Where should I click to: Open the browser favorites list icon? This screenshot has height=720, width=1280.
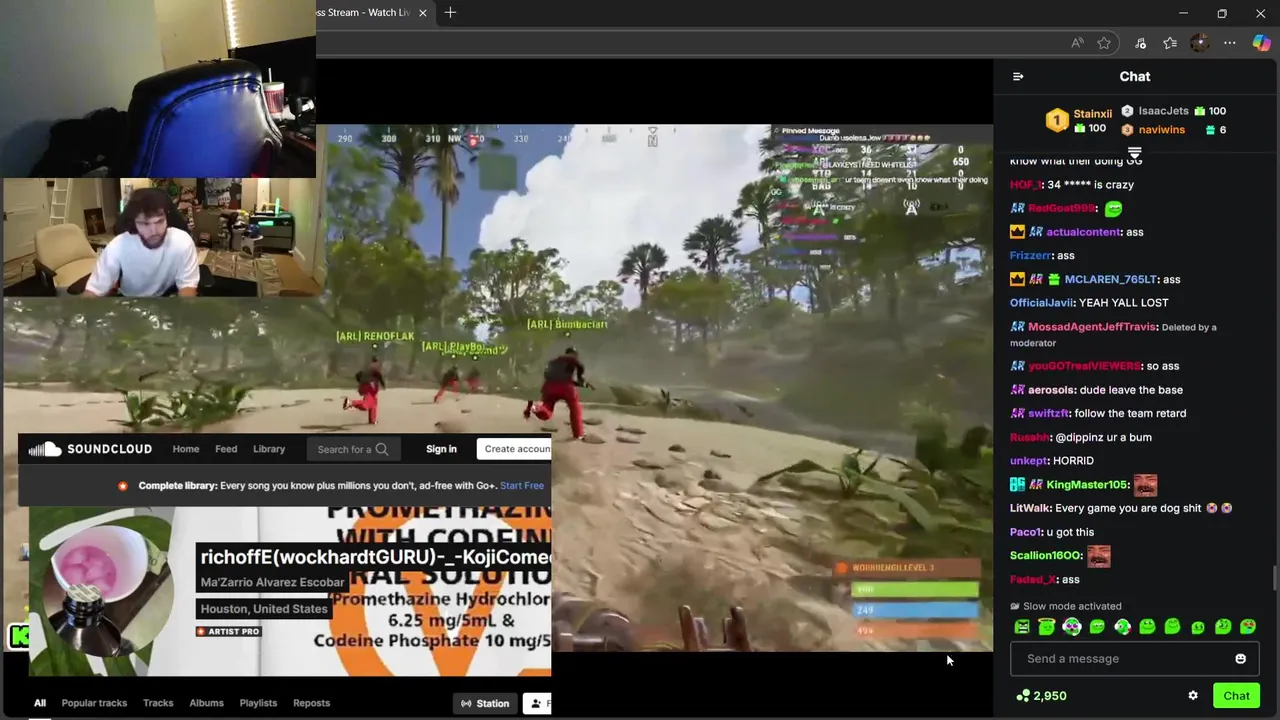tap(1170, 43)
